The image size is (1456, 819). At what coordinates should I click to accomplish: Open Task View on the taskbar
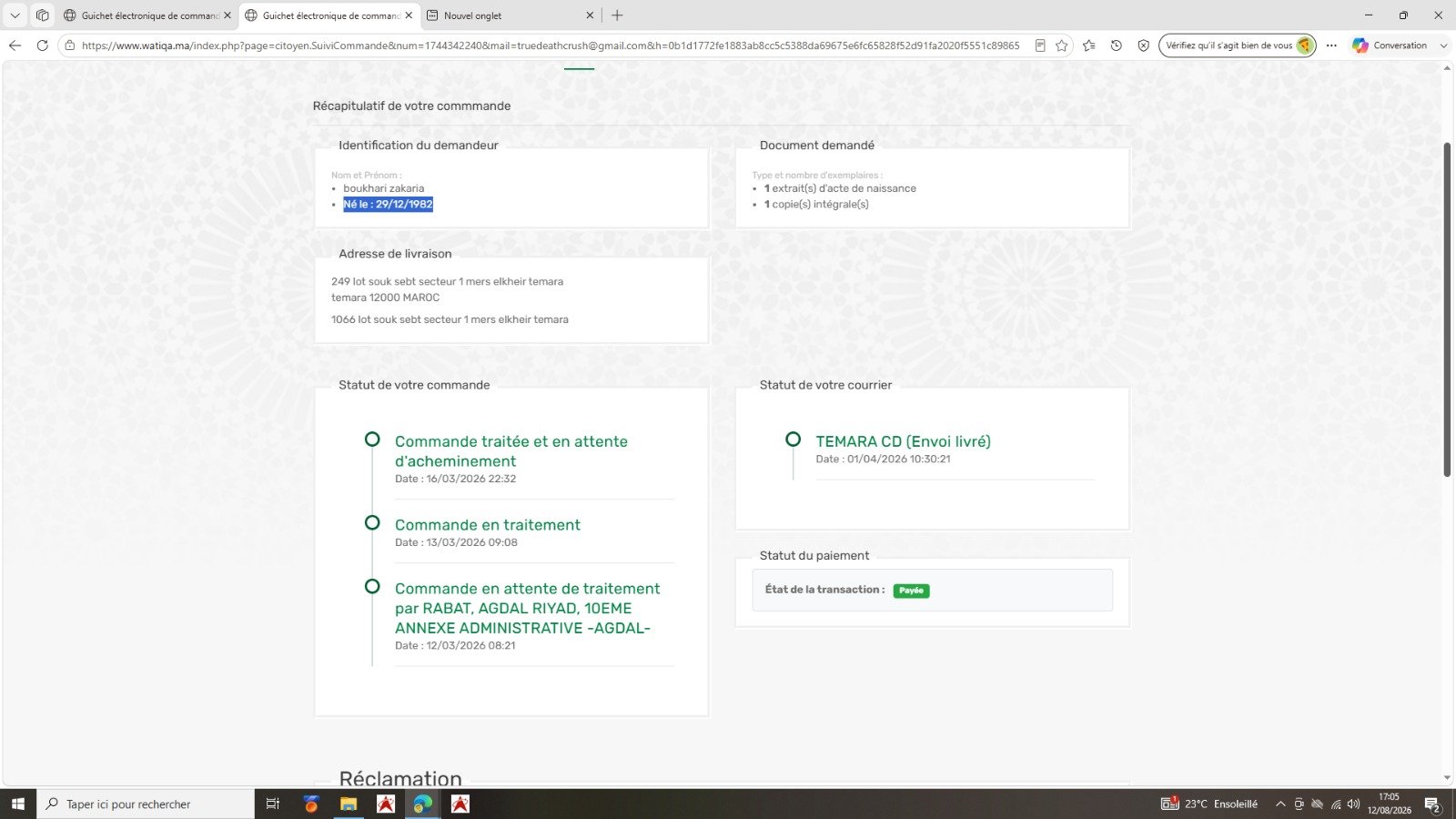[x=272, y=804]
